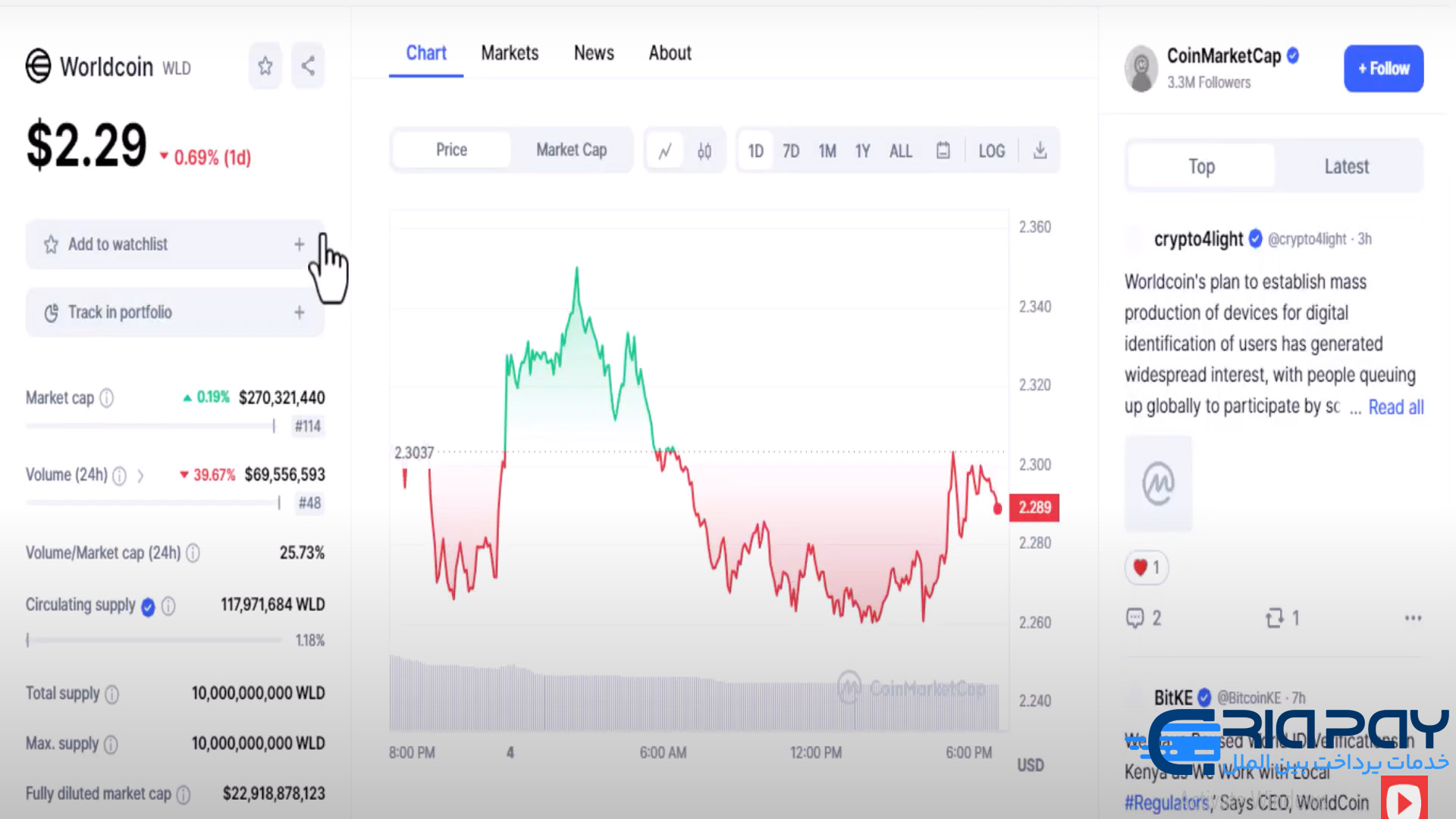1456x819 pixels.
Task: Show Market cap info tooltip icon
Action: pos(107,398)
